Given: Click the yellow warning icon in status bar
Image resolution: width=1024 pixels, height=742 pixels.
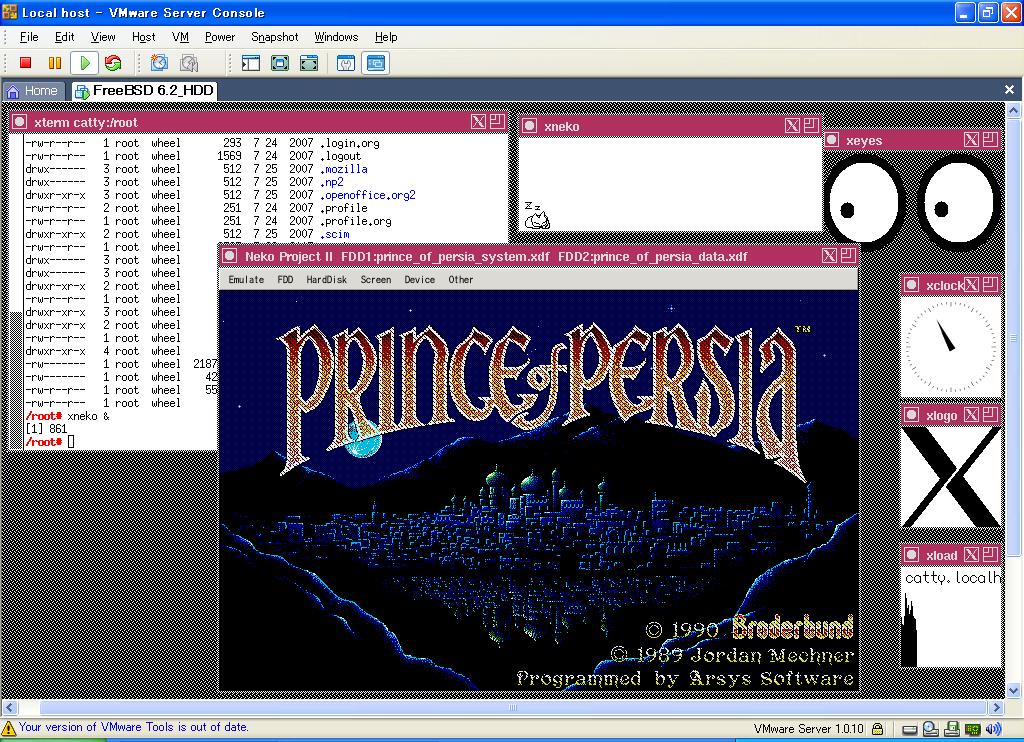Looking at the screenshot, I should pos(8,728).
